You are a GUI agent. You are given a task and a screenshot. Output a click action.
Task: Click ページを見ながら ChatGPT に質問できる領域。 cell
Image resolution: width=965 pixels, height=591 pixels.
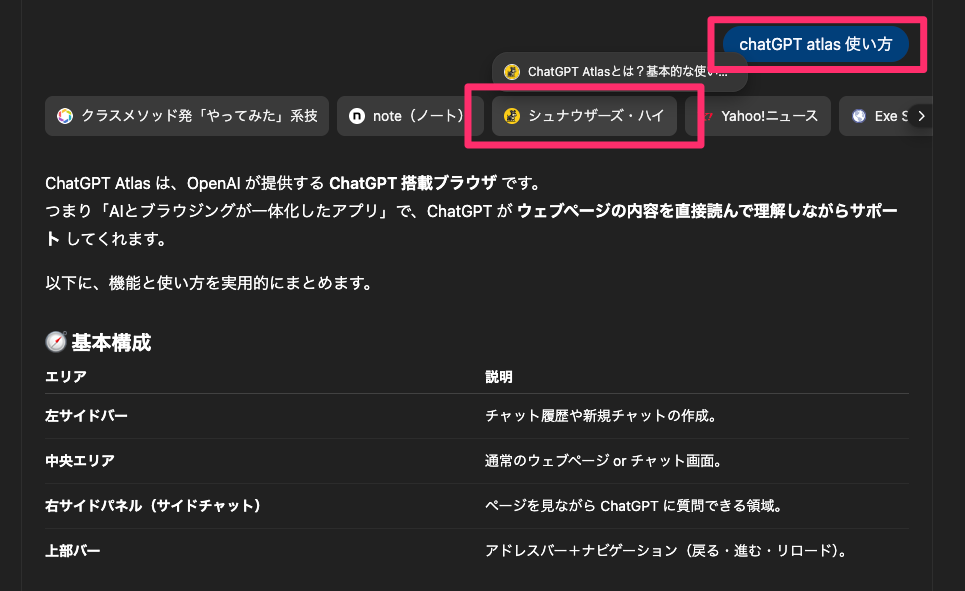tap(634, 505)
